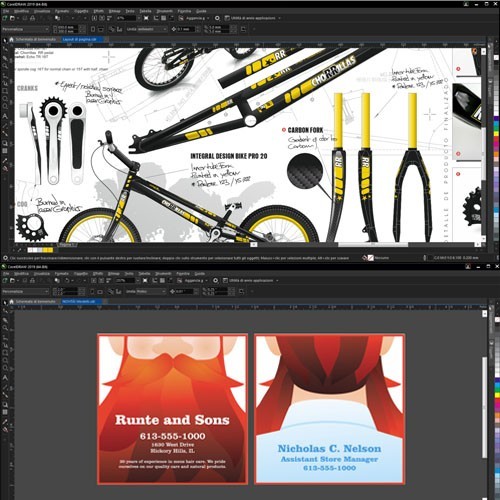Screen dimensions: 500x500
Task: Open Finestra menu in lower window
Action: pyautogui.click(x=183, y=273)
